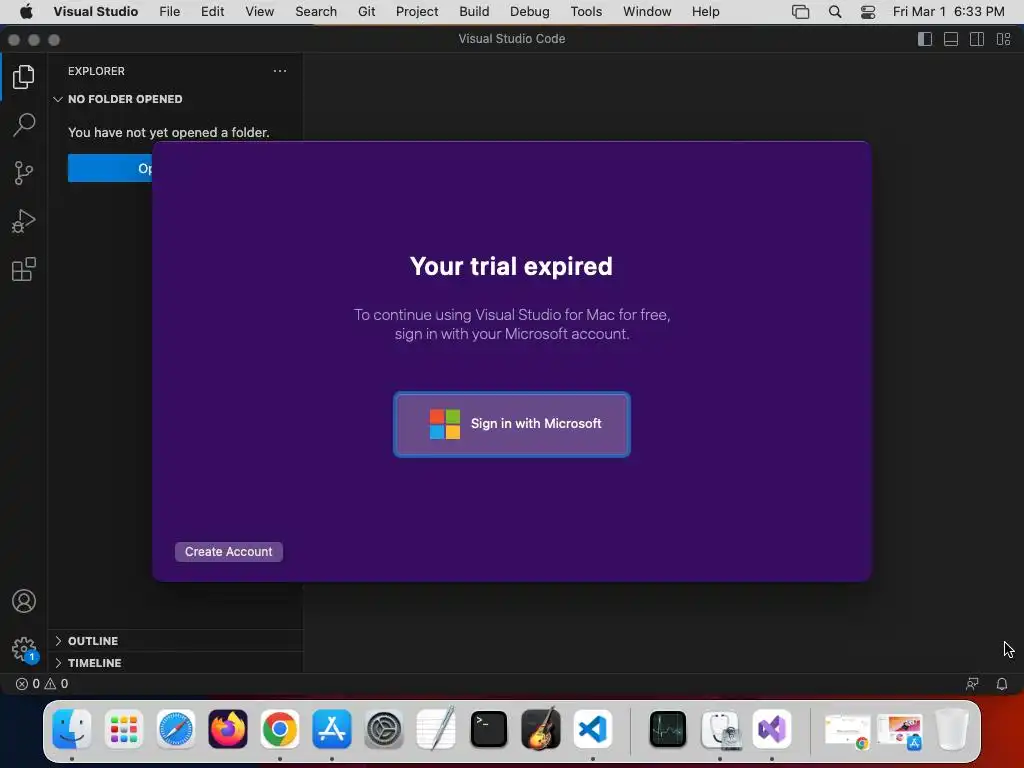Image resolution: width=1024 pixels, height=768 pixels.
Task: Open minimized App Store window thumbnail in Dock
Action: [x=899, y=731]
